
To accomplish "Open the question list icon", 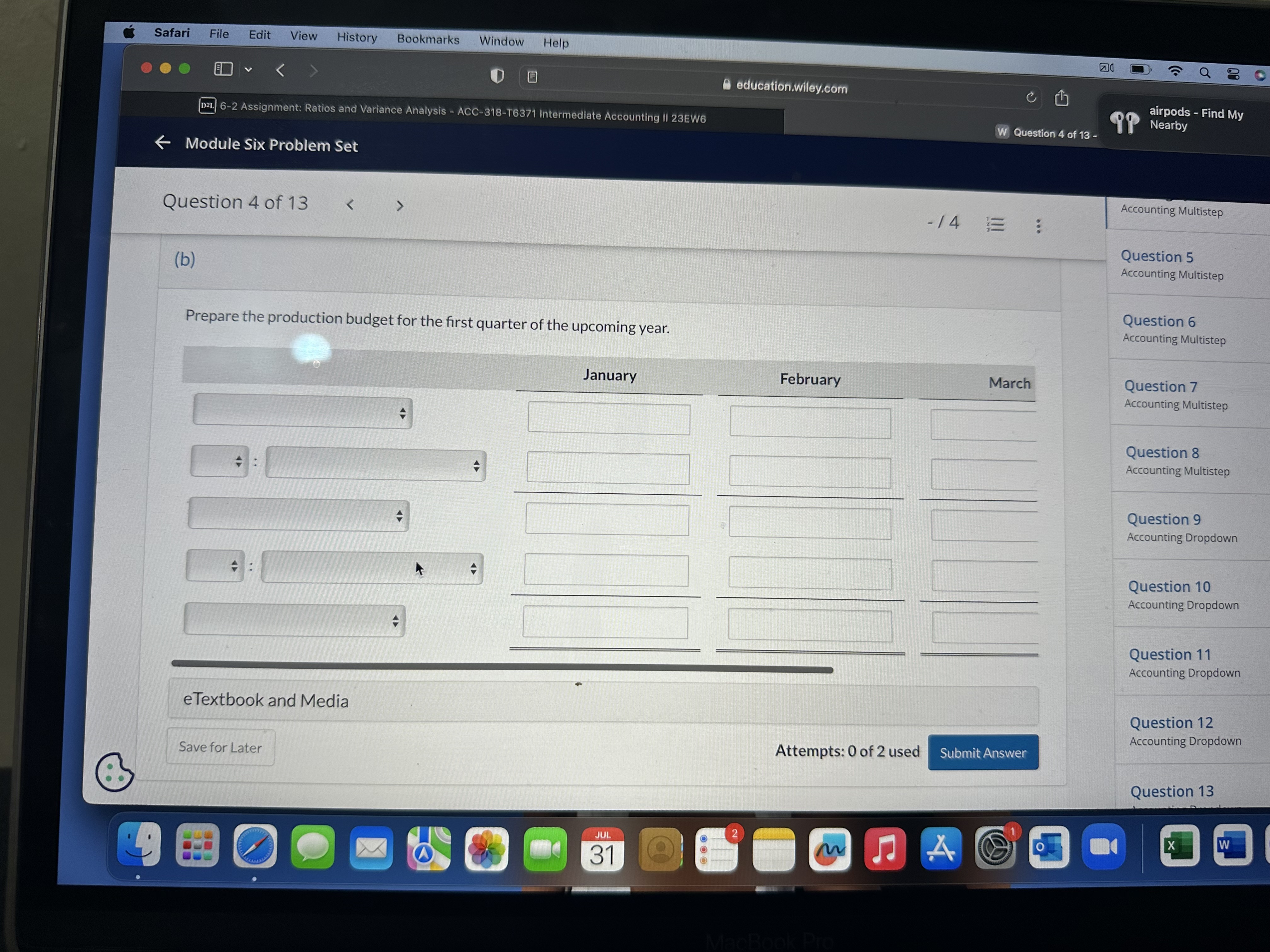I will 995,224.
